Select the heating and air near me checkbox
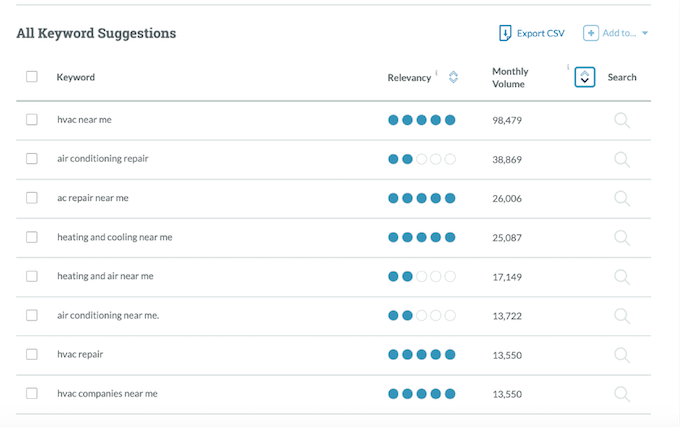Viewport: 680px width, 427px height. pos(32,276)
